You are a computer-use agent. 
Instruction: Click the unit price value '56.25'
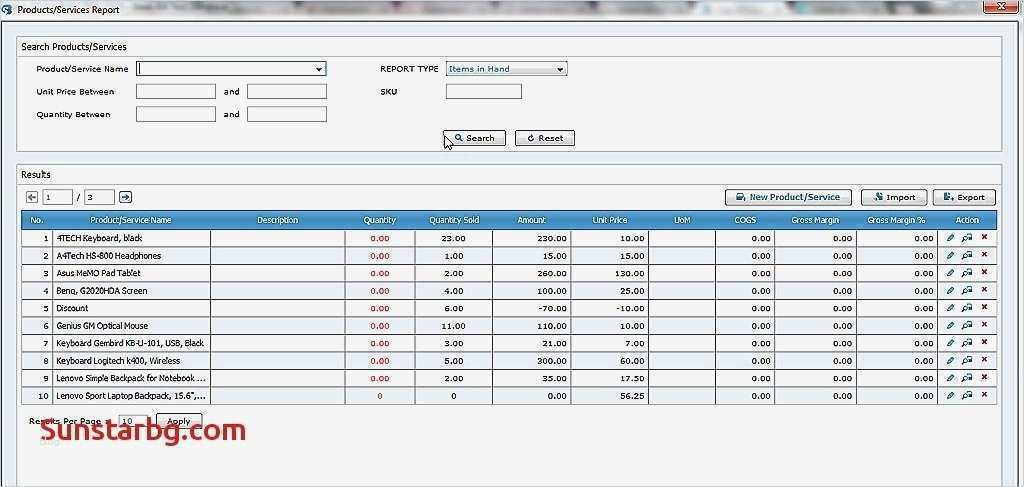tap(632, 396)
